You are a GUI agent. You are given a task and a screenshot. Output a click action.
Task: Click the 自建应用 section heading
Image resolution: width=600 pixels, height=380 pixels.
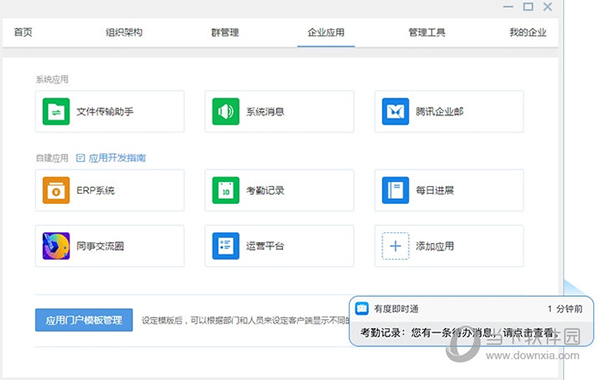click(x=52, y=158)
